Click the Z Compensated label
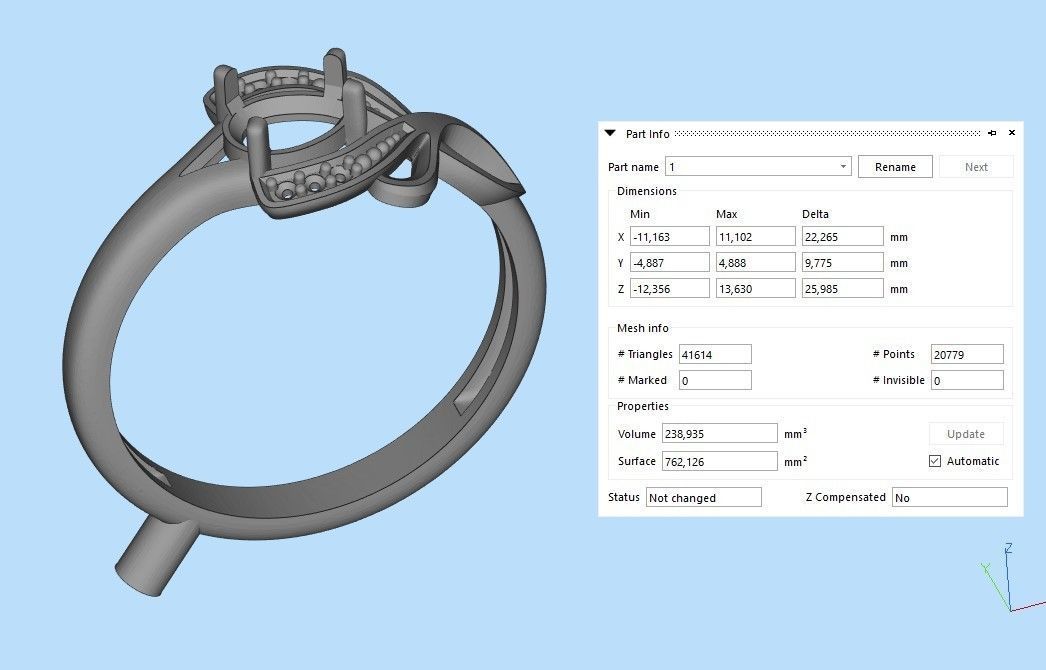The height and width of the screenshot is (670, 1046). coord(845,497)
